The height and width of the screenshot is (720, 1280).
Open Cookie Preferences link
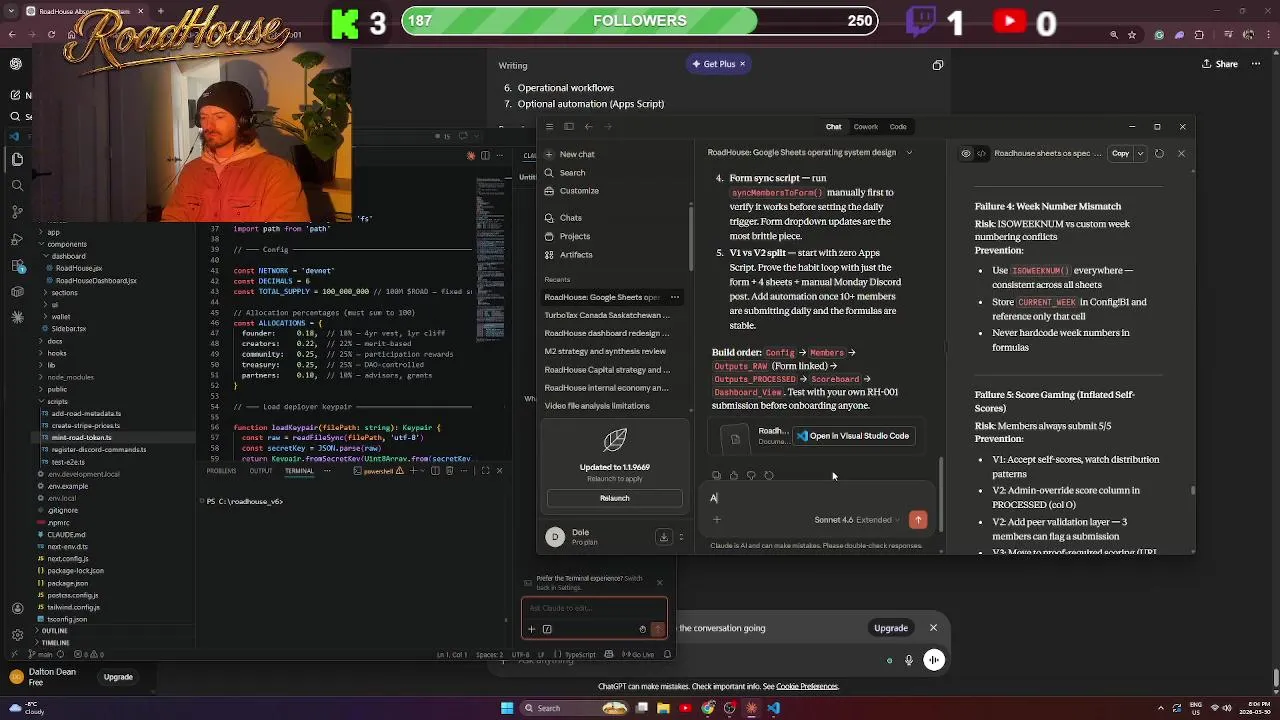click(807, 687)
